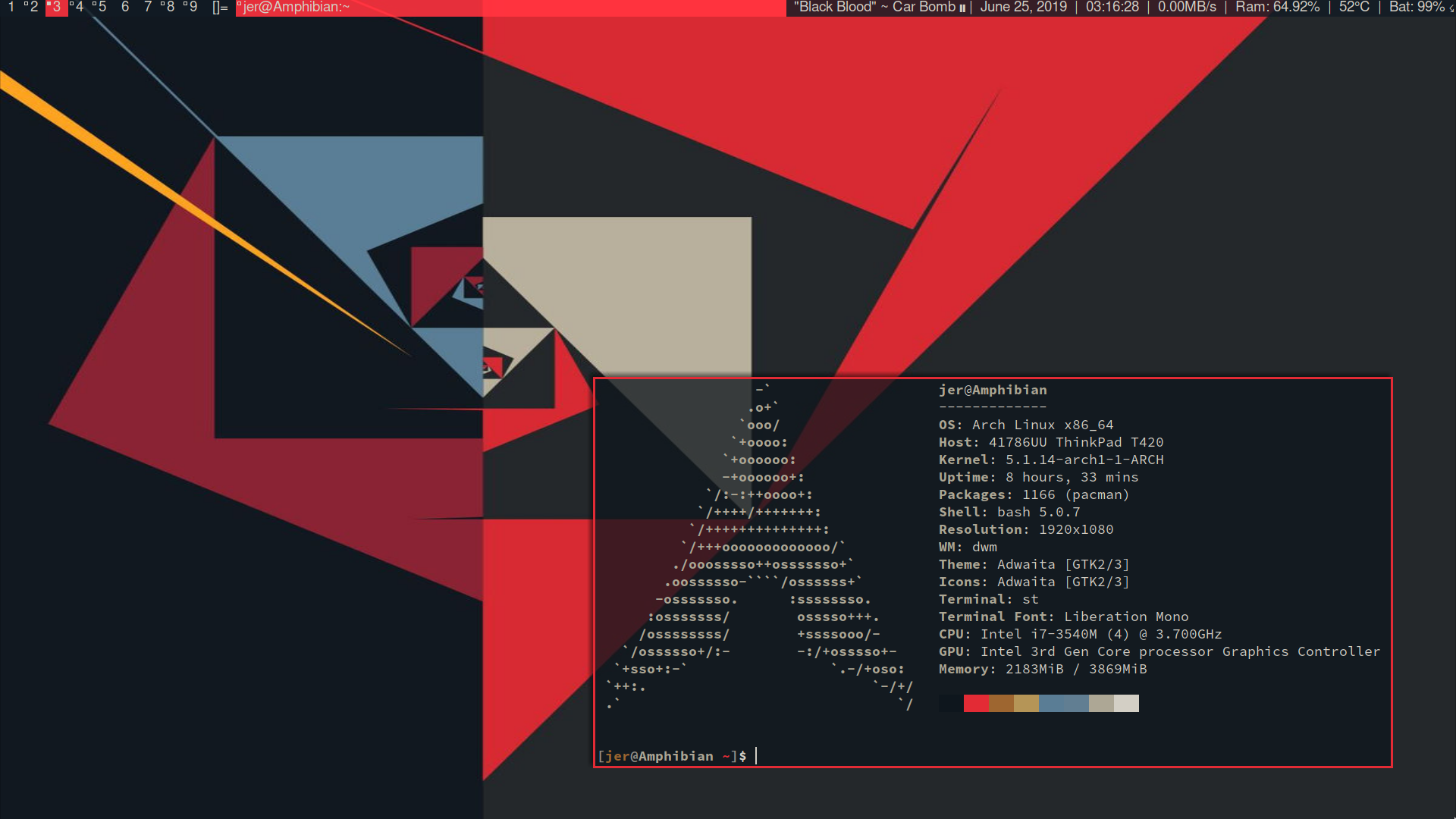Click the June 25, 2019 date
Image resolution: width=1456 pixels, height=819 pixels.
click(1023, 8)
